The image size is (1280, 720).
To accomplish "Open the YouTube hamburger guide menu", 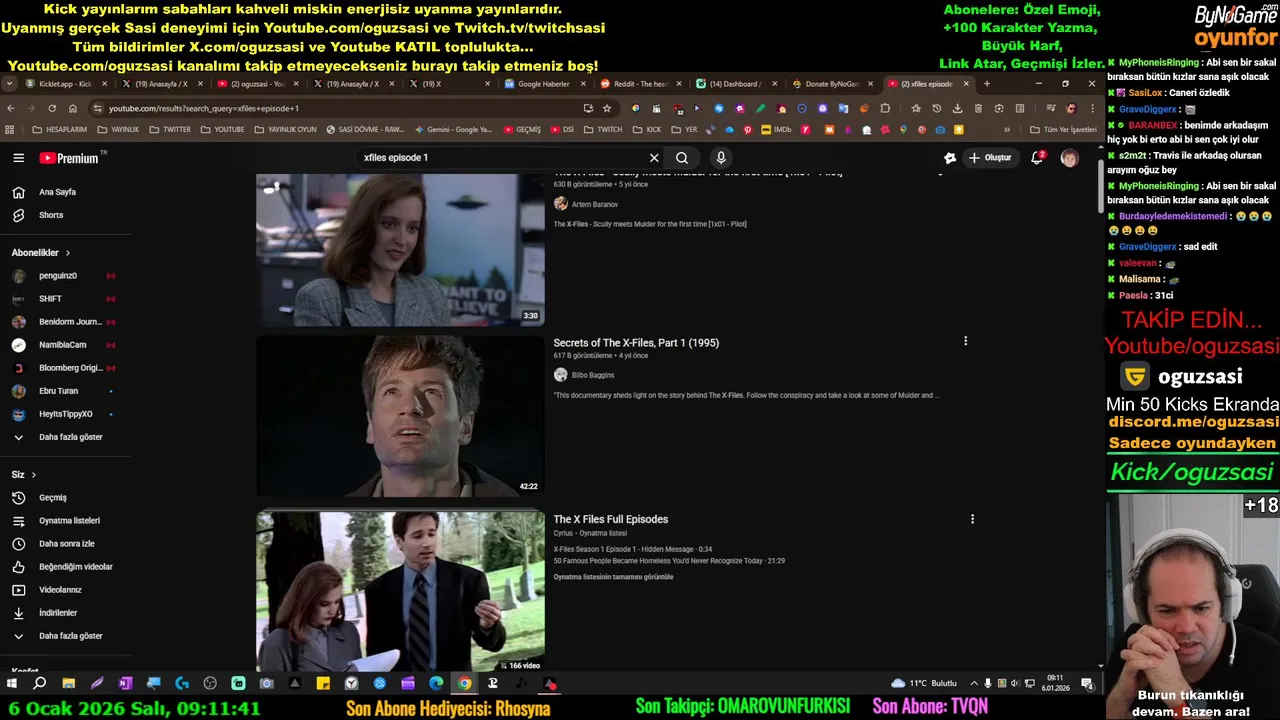I will pyautogui.click(x=18, y=158).
